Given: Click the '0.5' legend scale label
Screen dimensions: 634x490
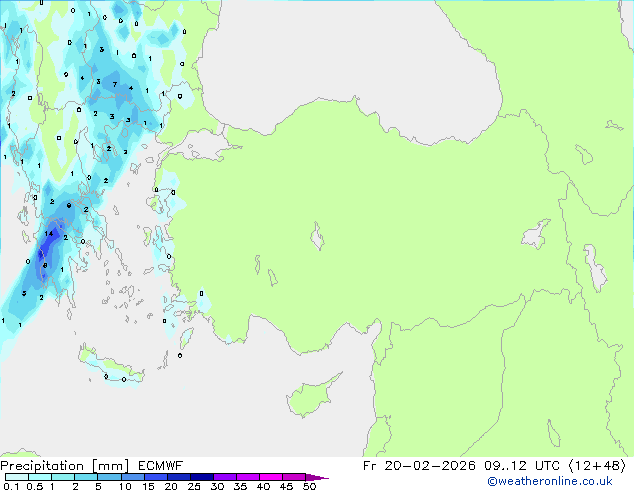Looking at the screenshot, I should tap(35, 486).
